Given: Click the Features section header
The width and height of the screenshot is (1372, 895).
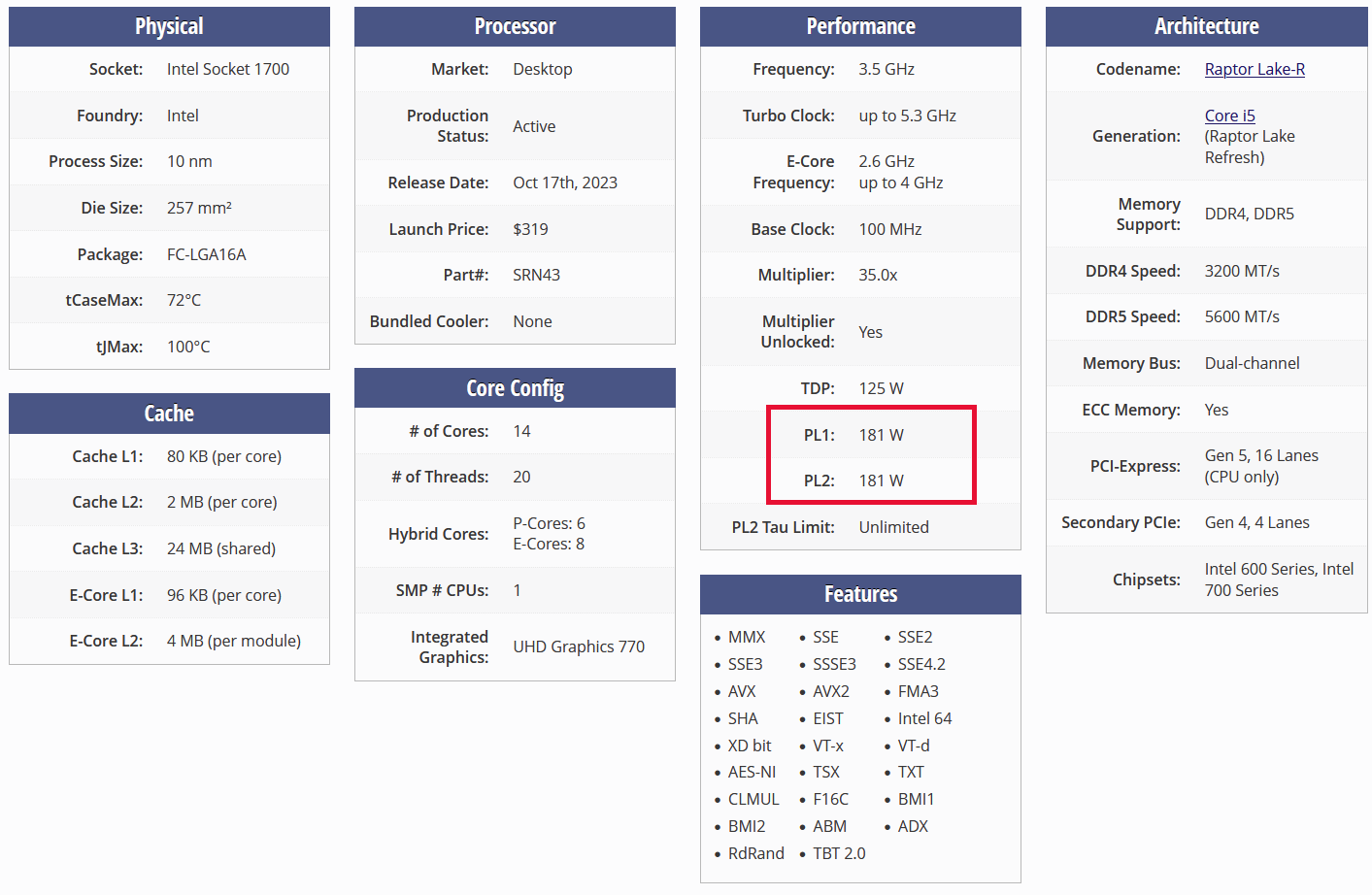Looking at the screenshot, I should 860,594.
